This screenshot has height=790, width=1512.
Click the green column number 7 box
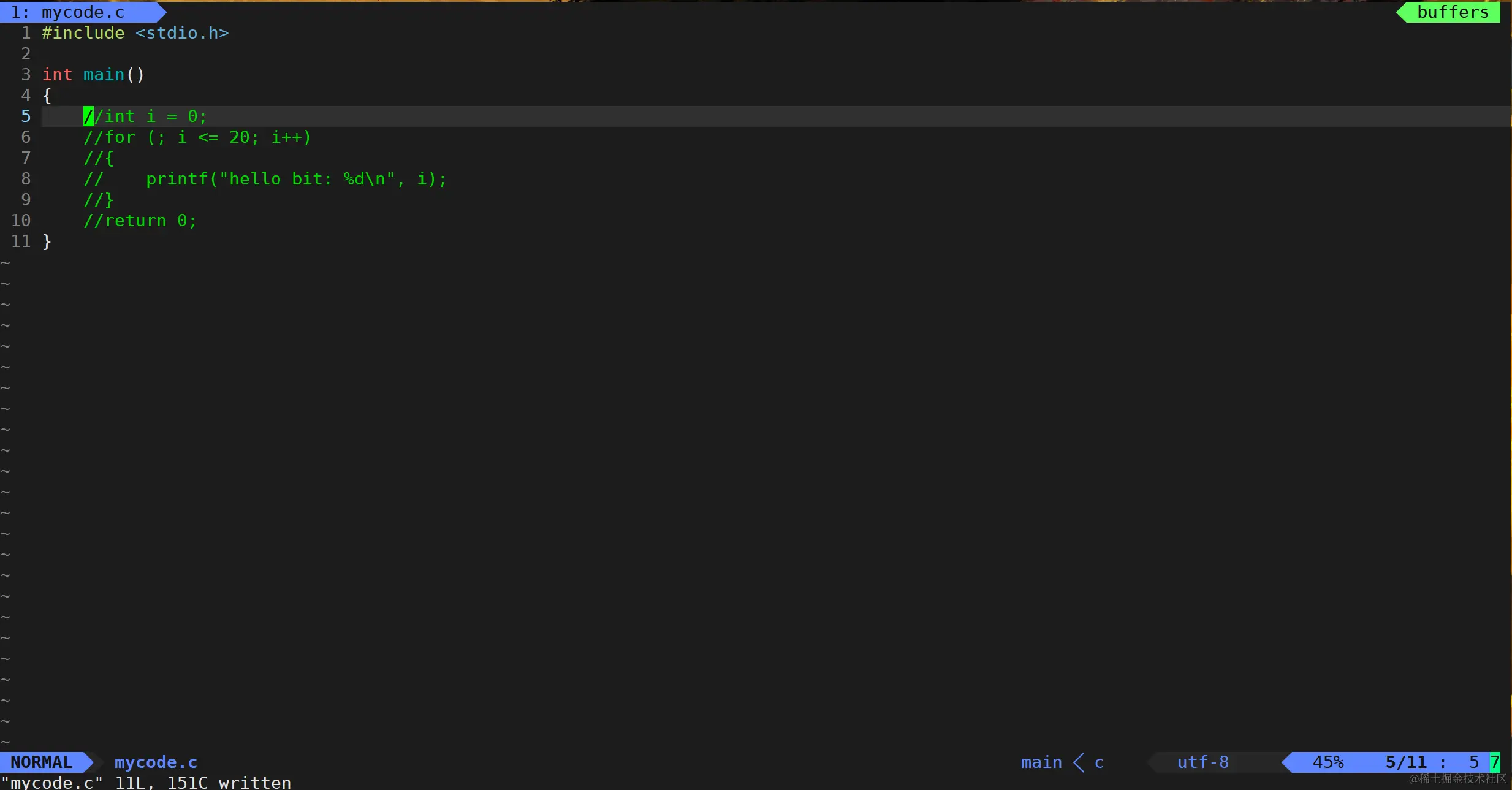point(1495,762)
